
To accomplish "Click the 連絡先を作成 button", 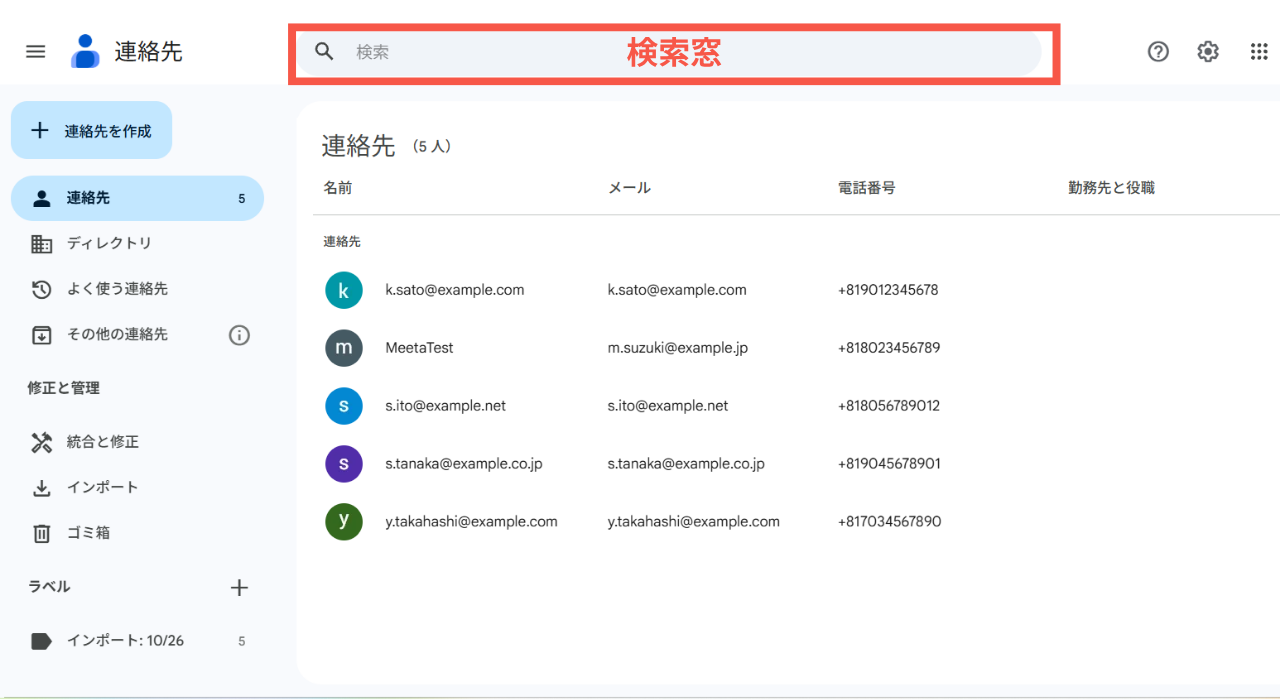I will (x=91, y=130).
